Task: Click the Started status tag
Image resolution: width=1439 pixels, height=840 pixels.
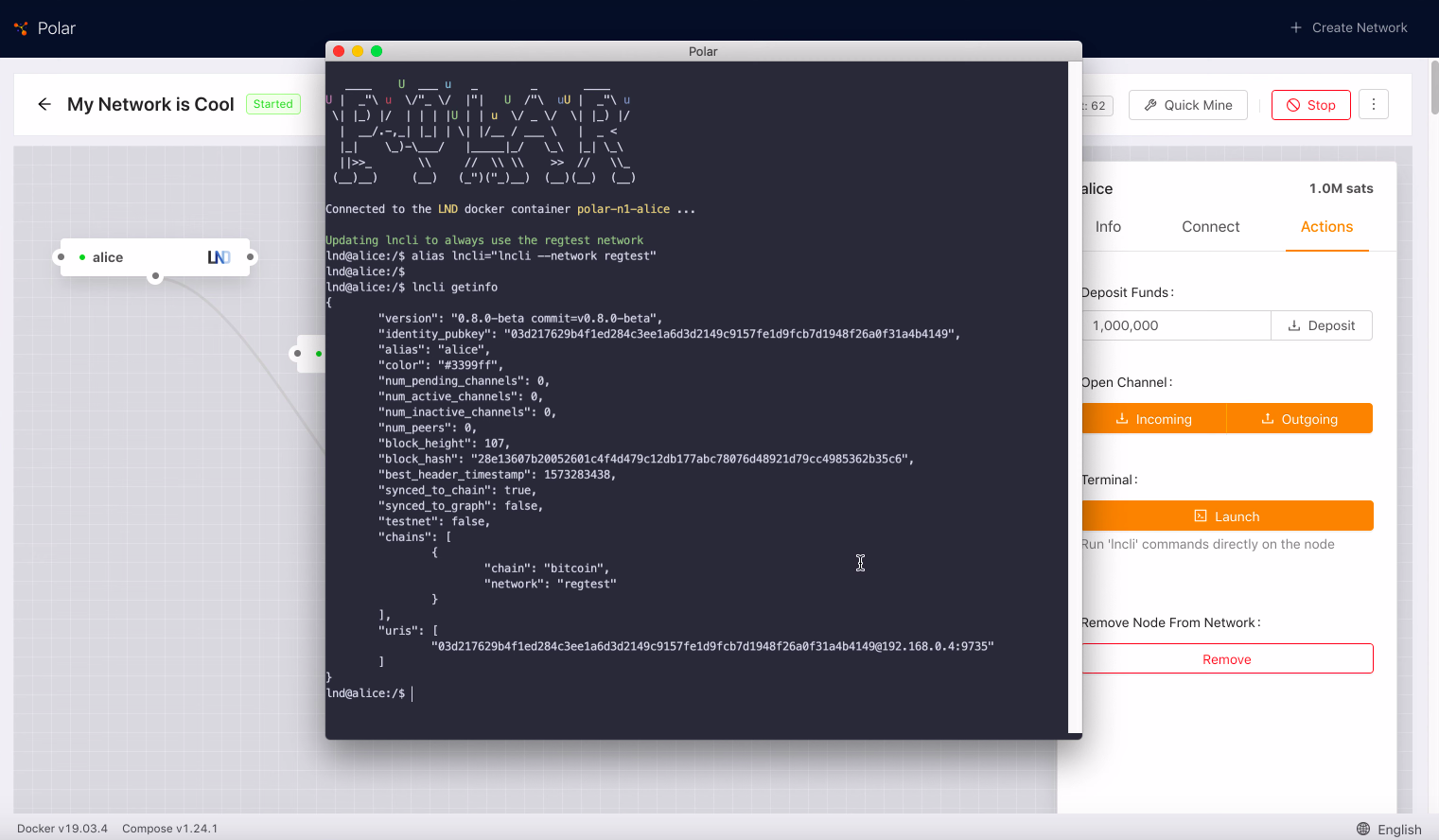Action: (273, 104)
